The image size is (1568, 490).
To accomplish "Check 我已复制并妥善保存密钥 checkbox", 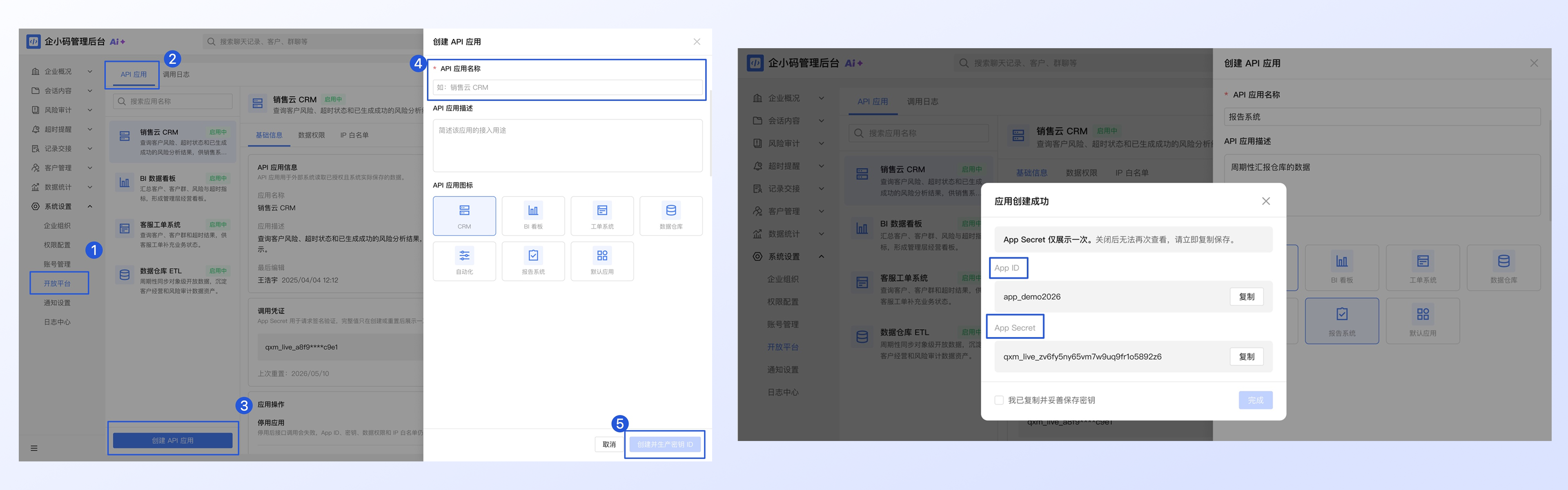I will pyautogui.click(x=999, y=400).
